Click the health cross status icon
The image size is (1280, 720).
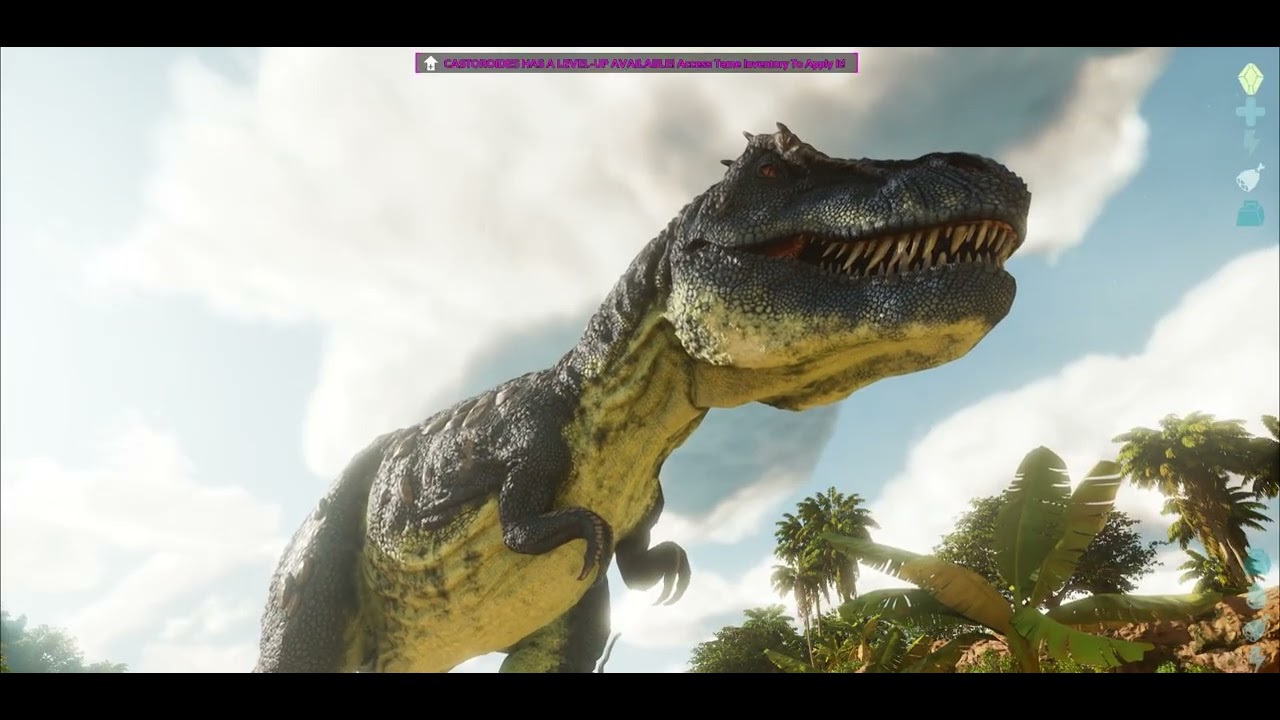(1250, 113)
